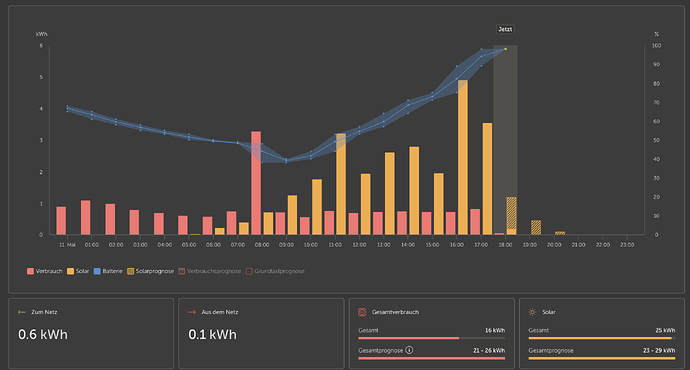
Task: Click the 21 - 26 kWh forecast value
Action: click(x=489, y=351)
